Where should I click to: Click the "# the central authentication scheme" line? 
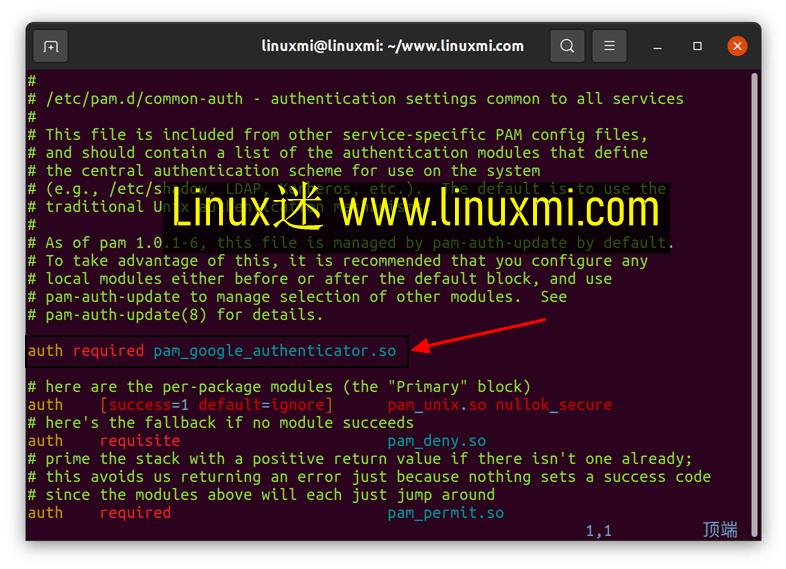[284, 171]
